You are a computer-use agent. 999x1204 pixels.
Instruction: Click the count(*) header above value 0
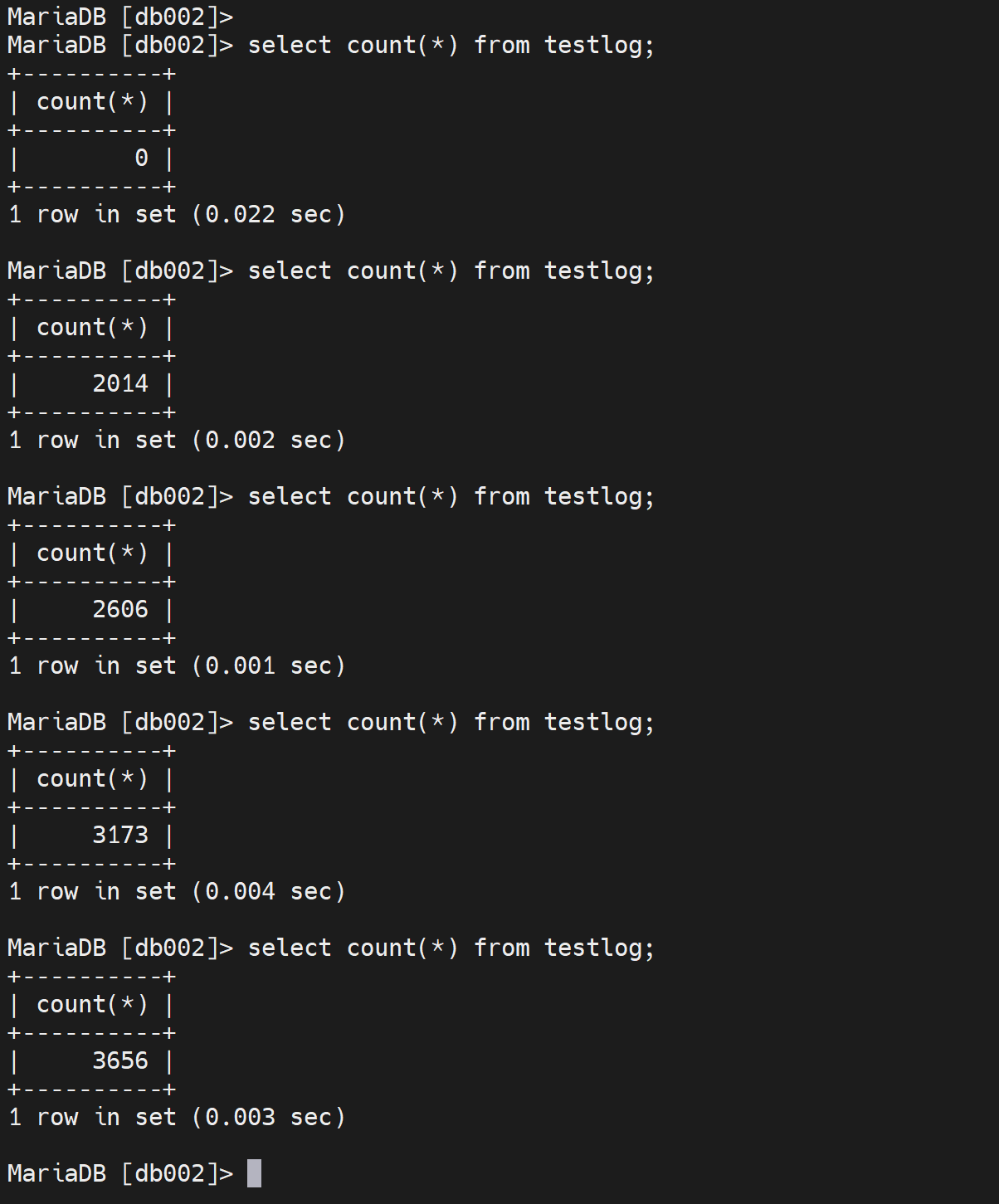[x=92, y=101]
